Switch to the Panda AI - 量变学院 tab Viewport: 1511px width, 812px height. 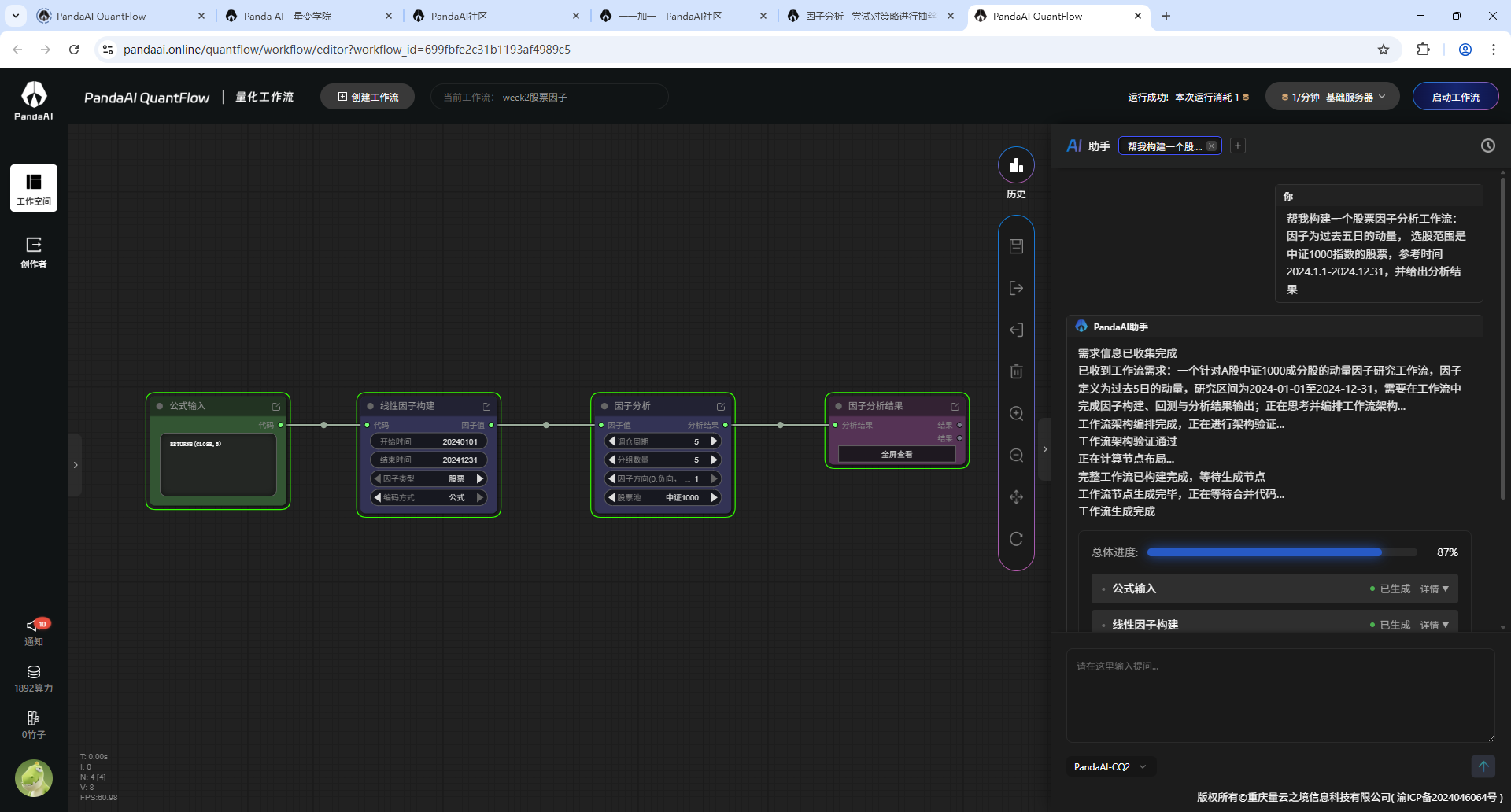pyautogui.click(x=309, y=16)
